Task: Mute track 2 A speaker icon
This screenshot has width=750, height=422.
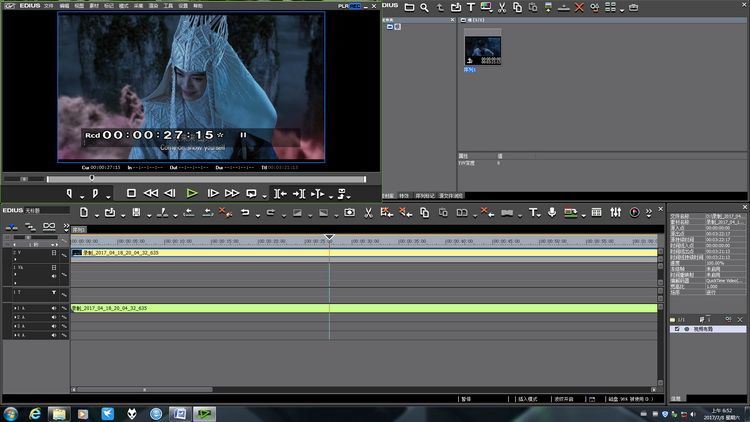Action: click(x=54, y=317)
